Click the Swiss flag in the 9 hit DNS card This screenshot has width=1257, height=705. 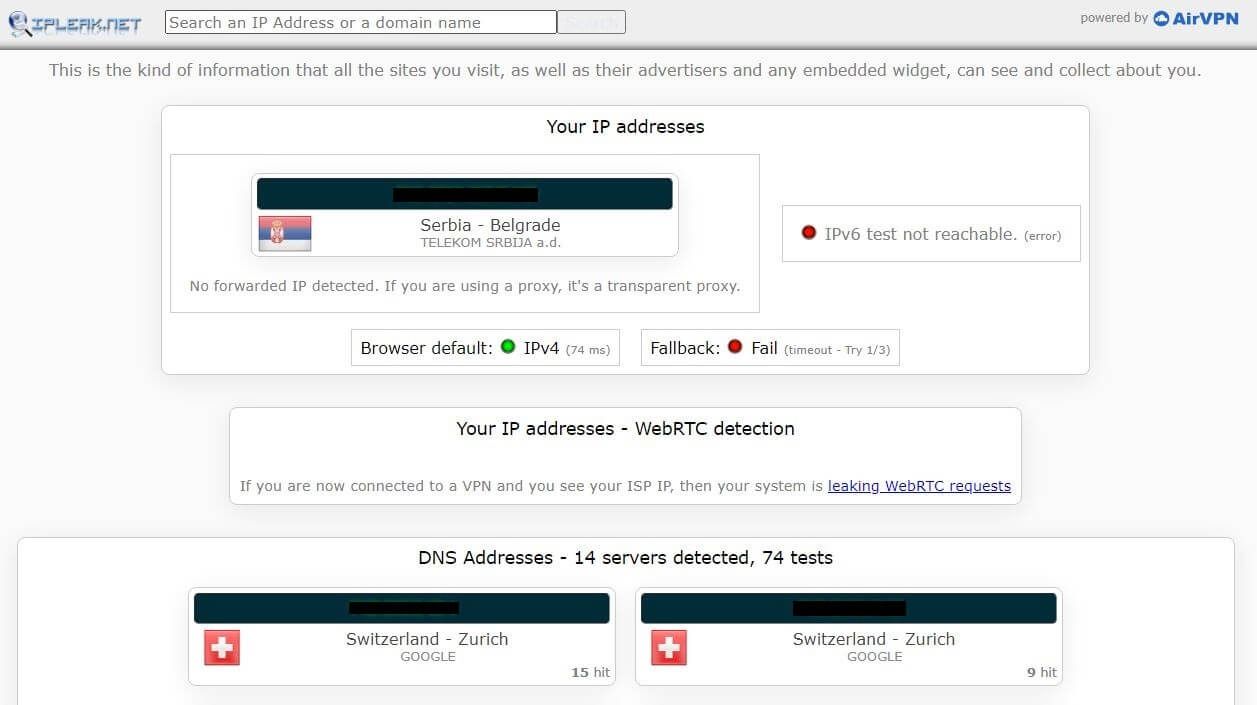(669, 647)
